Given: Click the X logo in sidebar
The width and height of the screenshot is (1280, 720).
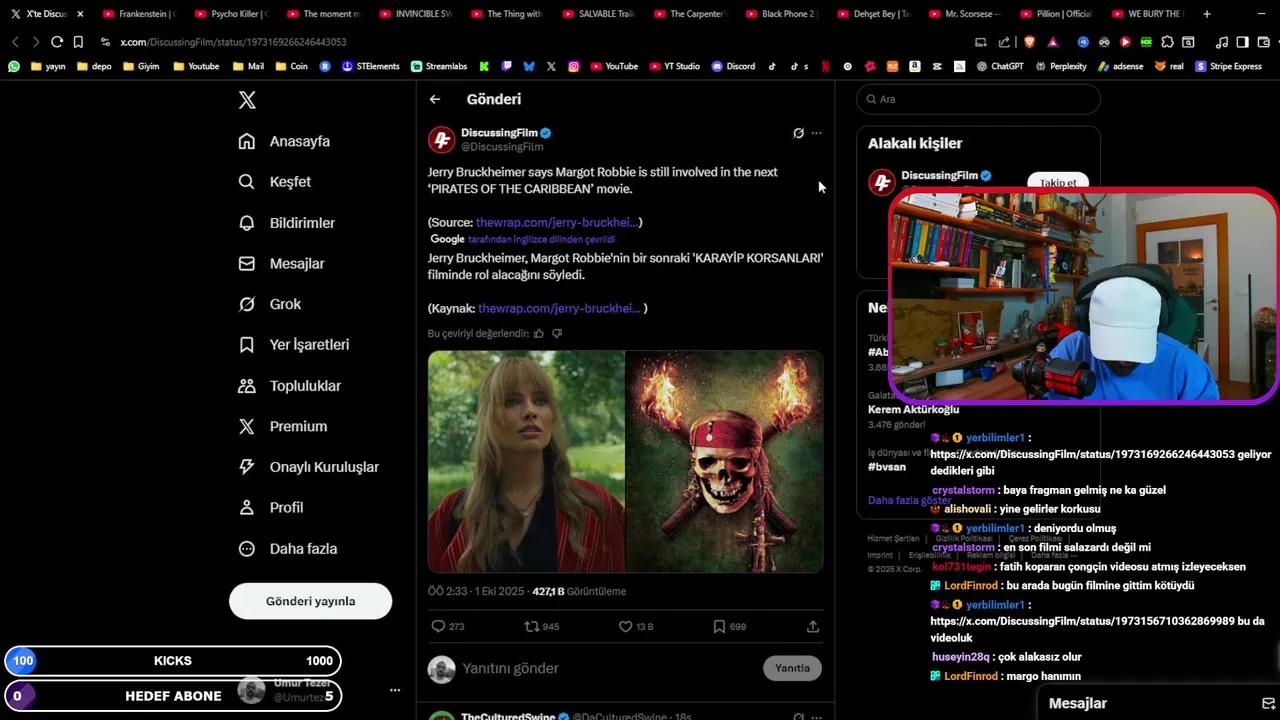Looking at the screenshot, I should [247, 100].
